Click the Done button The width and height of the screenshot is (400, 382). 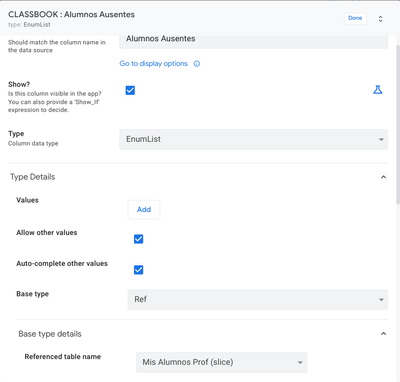pos(355,18)
